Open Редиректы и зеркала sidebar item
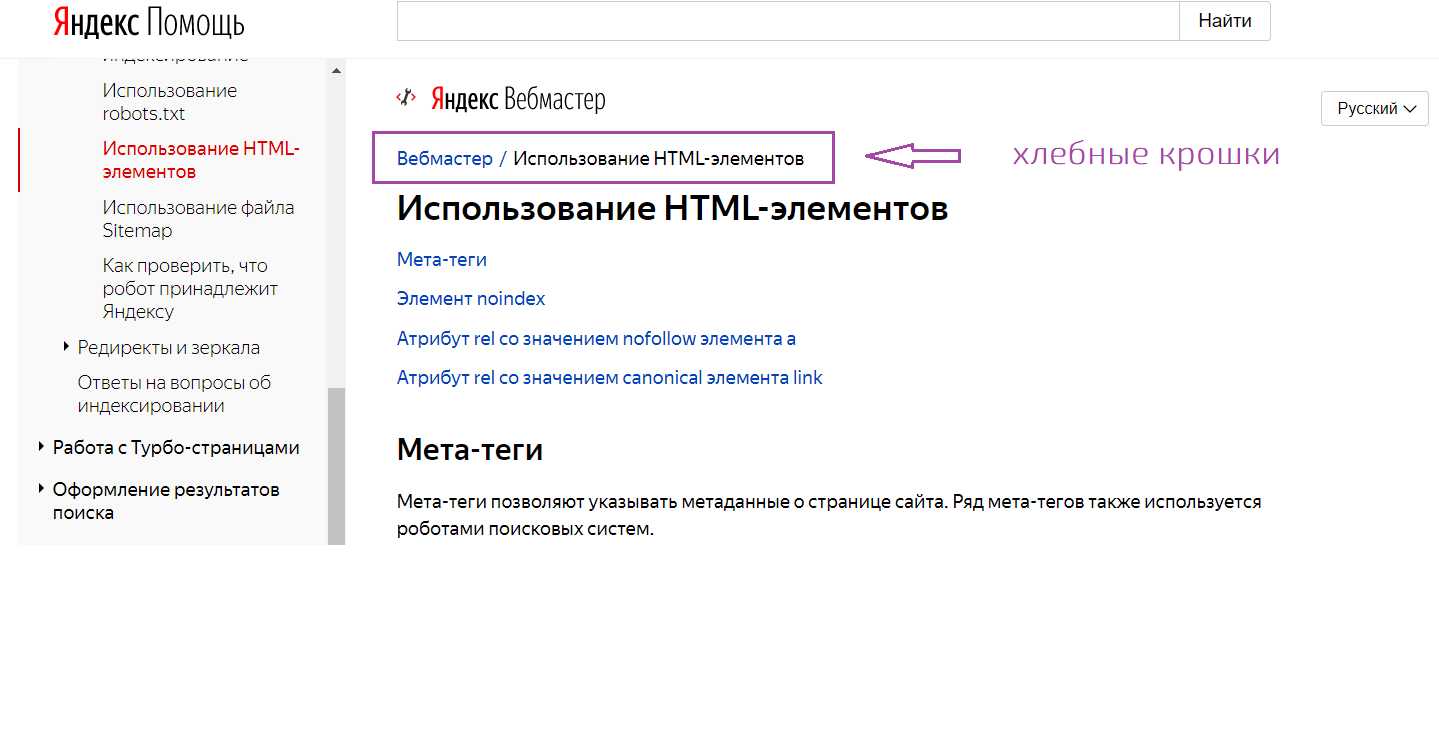 click(169, 347)
